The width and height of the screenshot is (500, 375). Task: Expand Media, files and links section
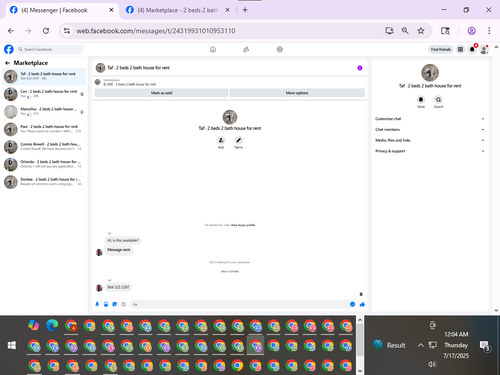click(430, 140)
